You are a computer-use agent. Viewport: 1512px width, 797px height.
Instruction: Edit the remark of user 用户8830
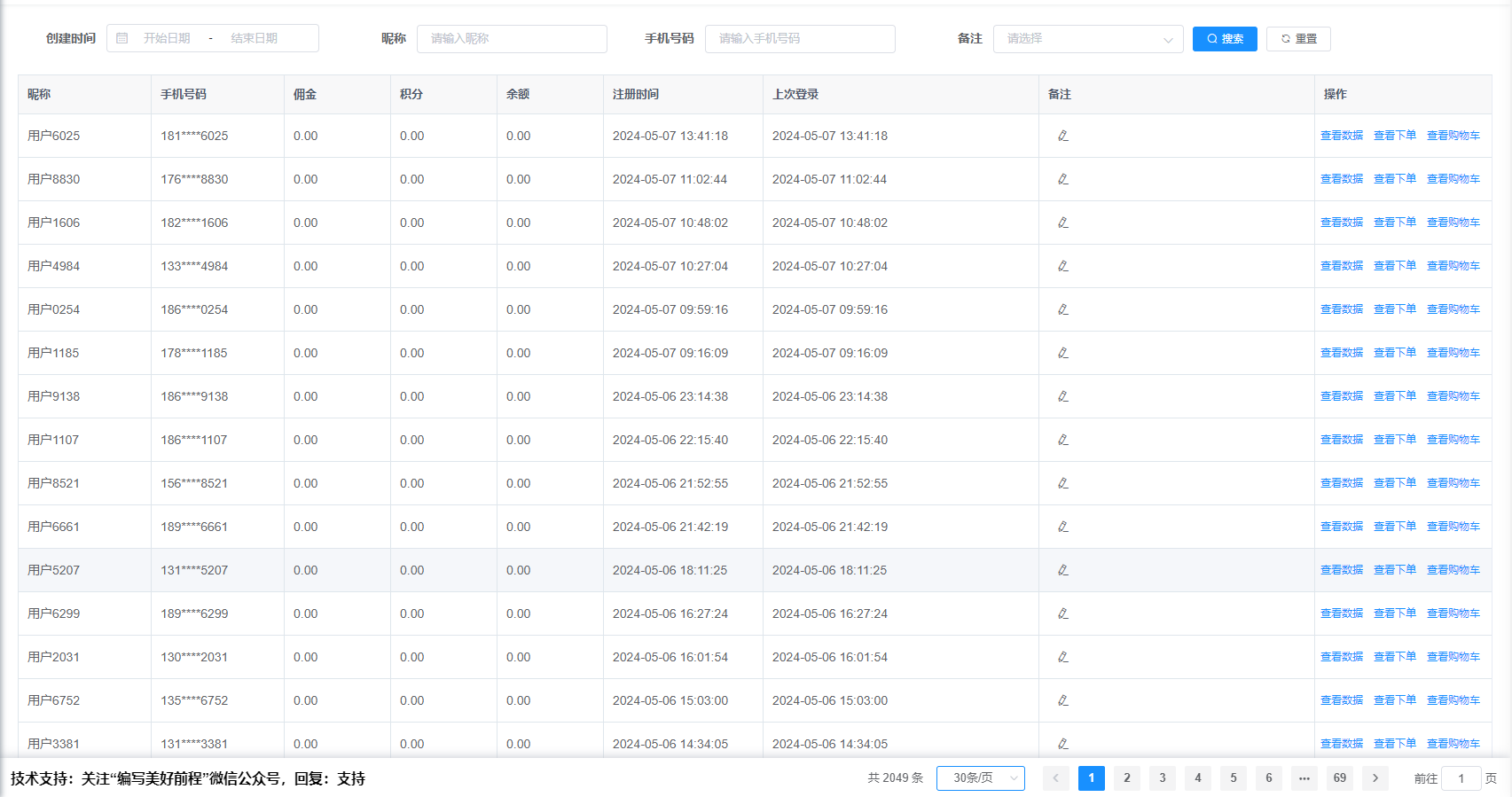point(1062,179)
